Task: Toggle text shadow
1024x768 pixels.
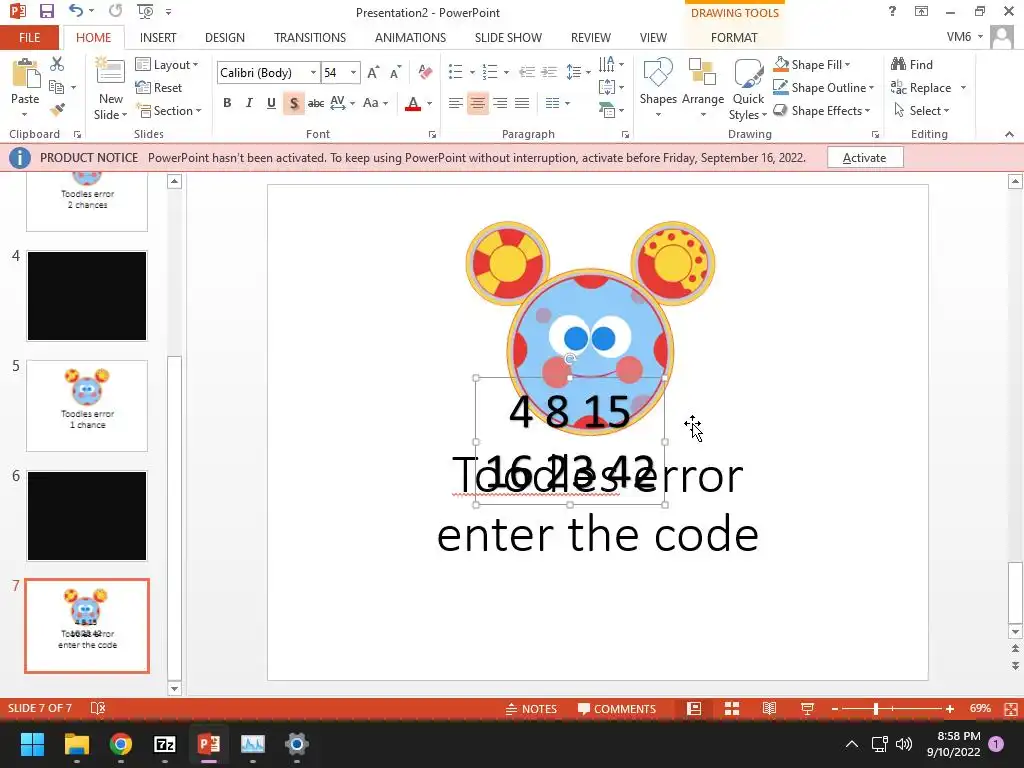Action: tap(294, 103)
